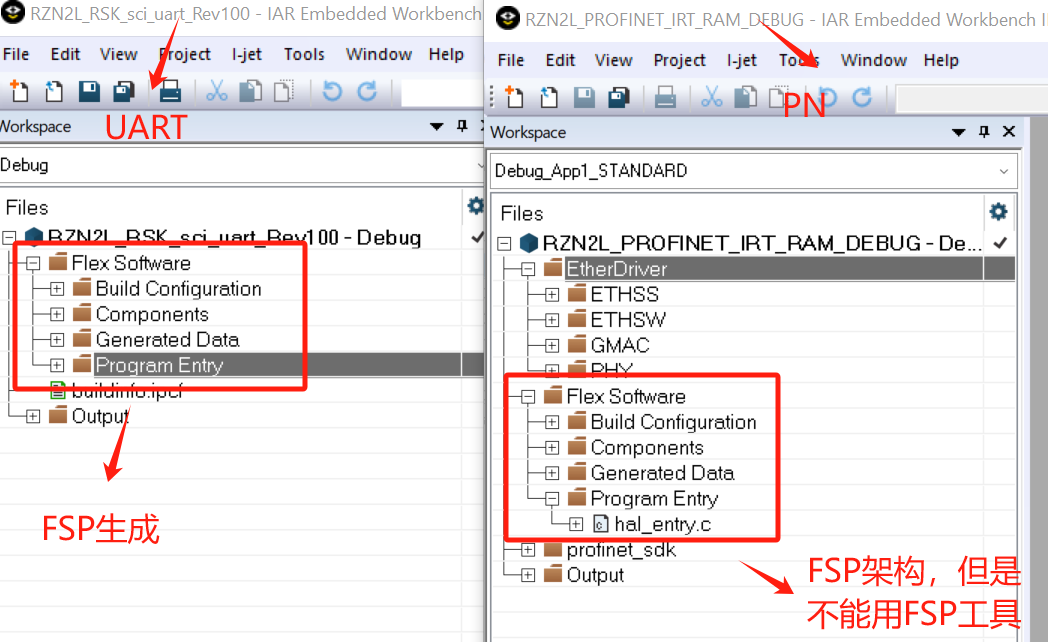Open I-jet menu in UART window
This screenshot has width=1048, height=642.
247,54
